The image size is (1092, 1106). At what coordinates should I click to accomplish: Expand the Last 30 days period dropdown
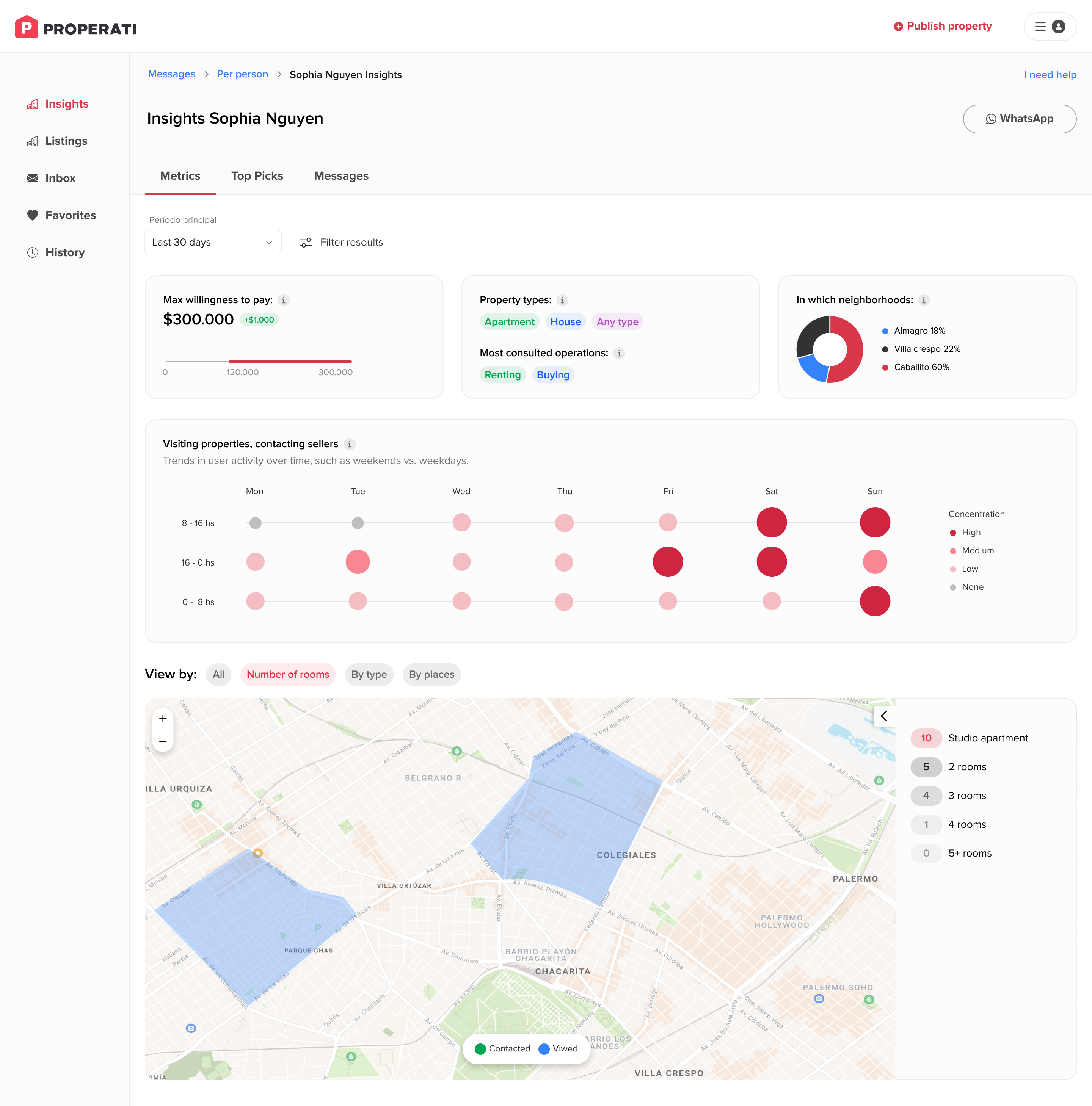click(x=212, y=242)
